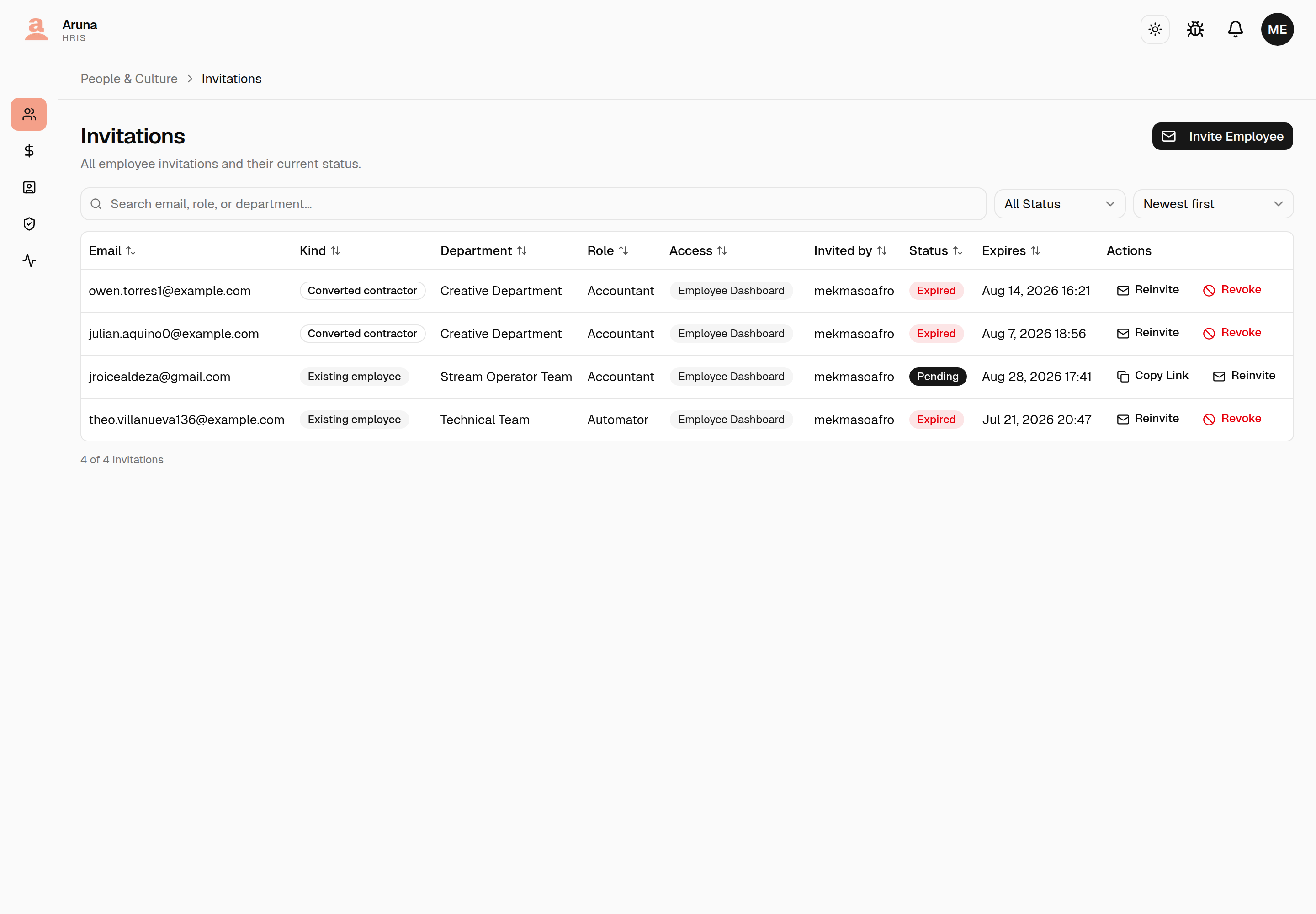This screenshot has height=914, width=1316.
Task: Sort the table by Access column
Action: [x=698, y=251]
